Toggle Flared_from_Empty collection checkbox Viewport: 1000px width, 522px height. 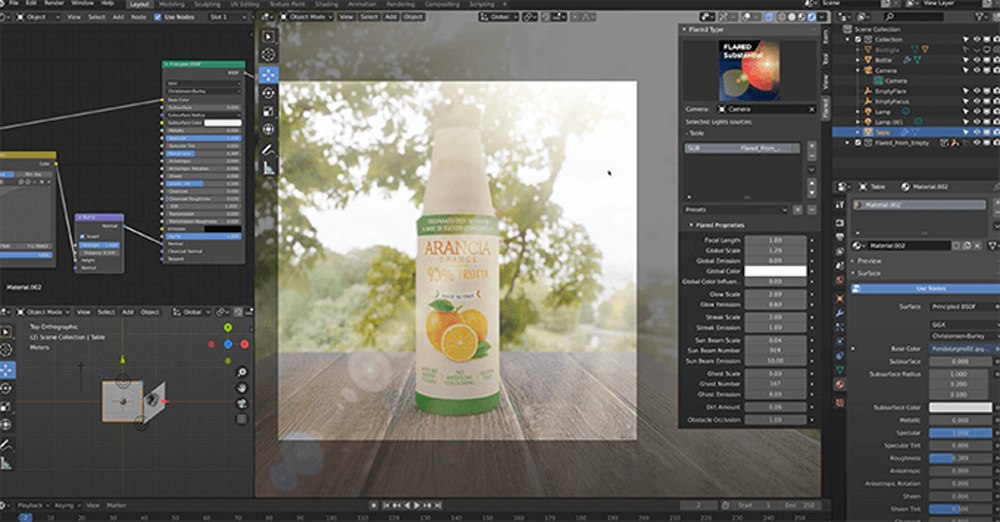pyautogui.click(x=858, y=143)
